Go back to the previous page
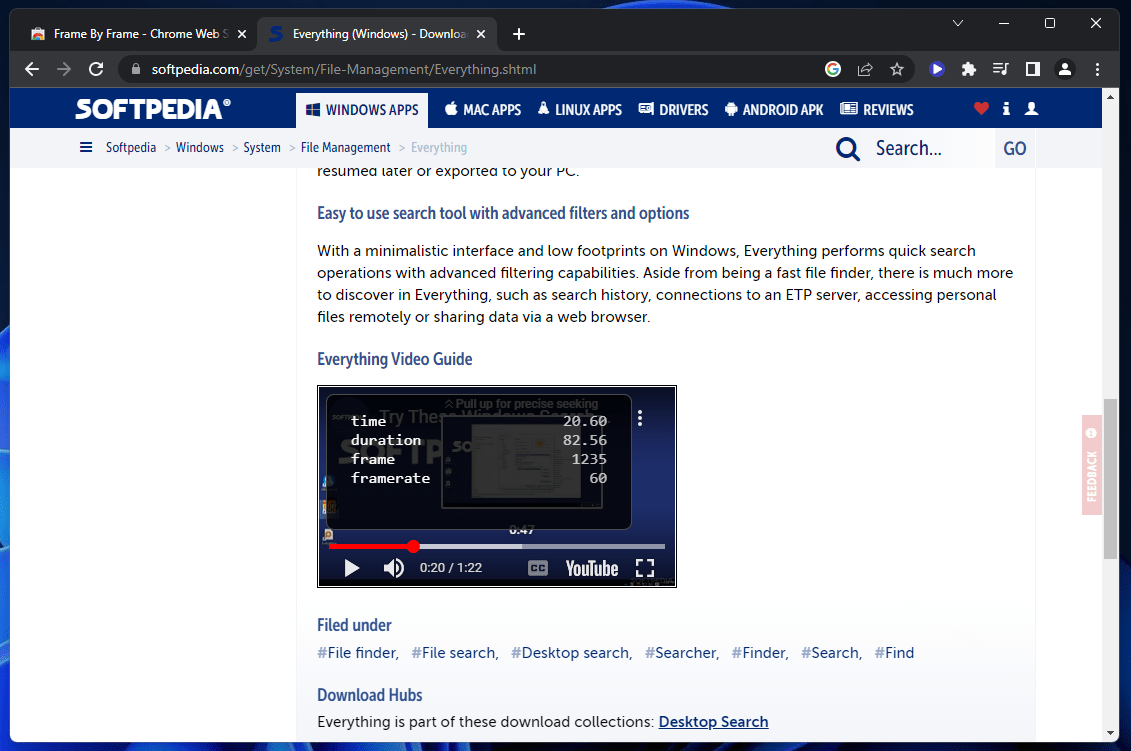The image size is (1131, 751). tap(32, 69)
